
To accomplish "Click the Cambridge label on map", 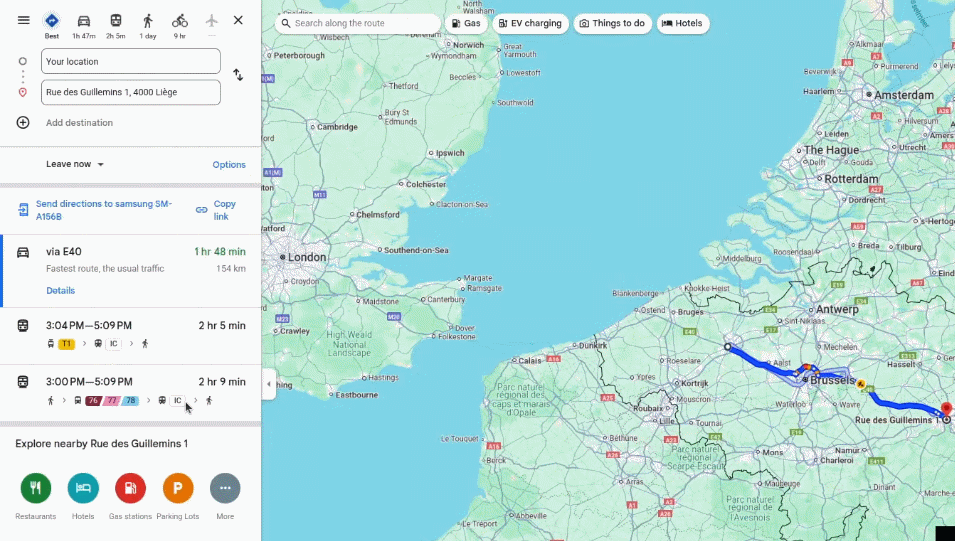I will (337, 127).
